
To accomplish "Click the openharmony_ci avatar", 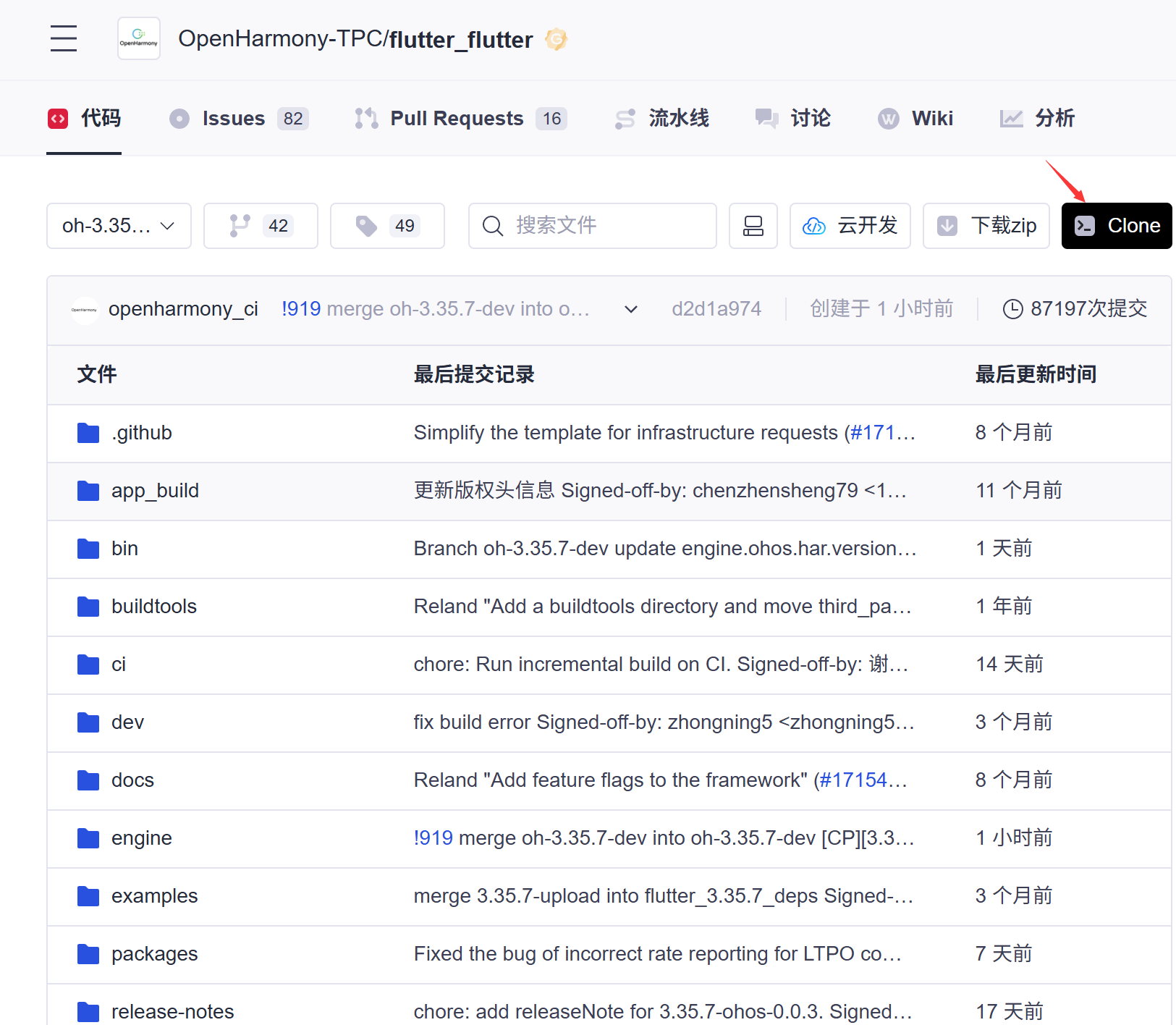I will pyautogui.click(x=85, y=310).
